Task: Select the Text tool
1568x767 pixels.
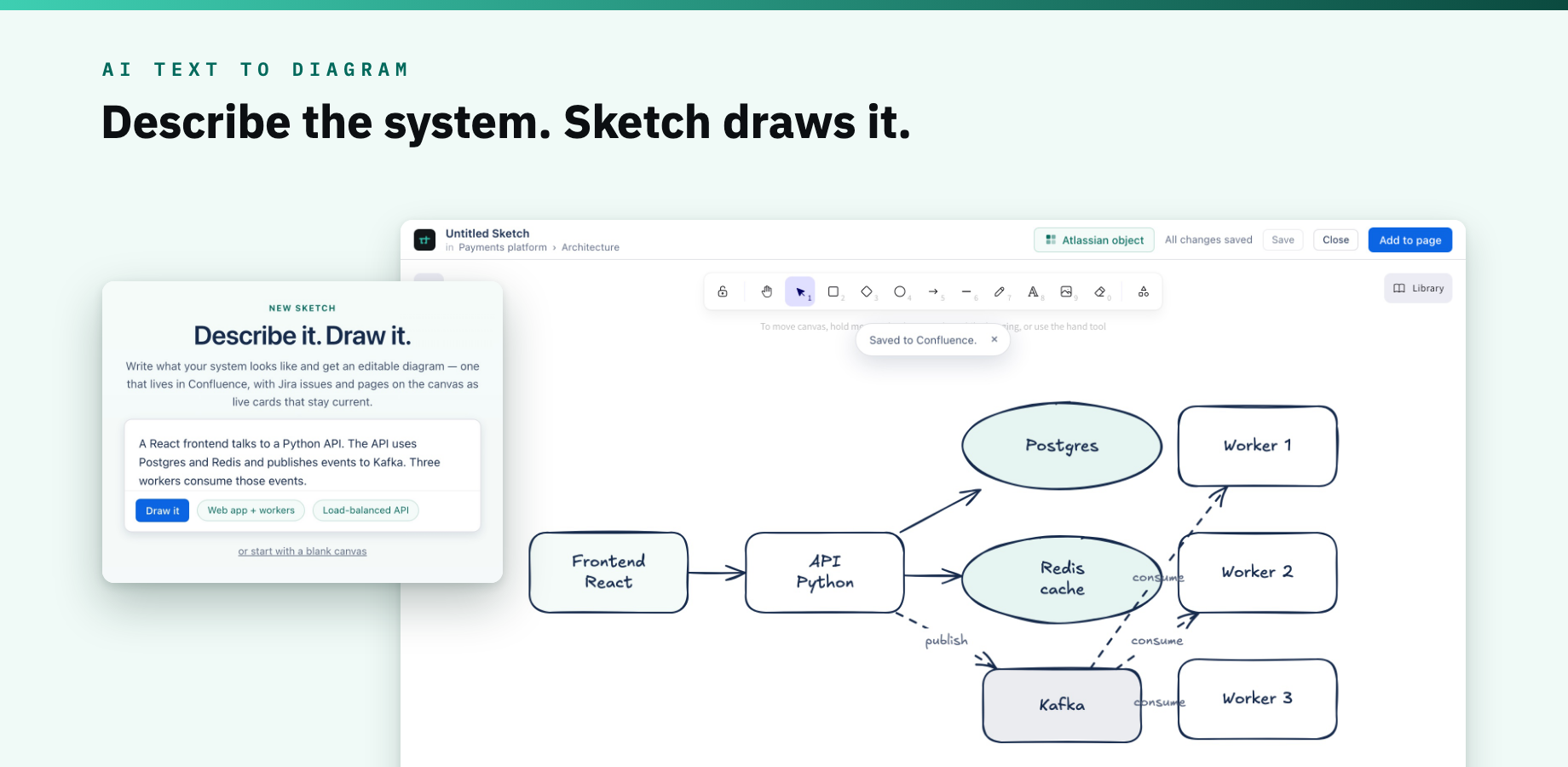Action: [1033, 291]
